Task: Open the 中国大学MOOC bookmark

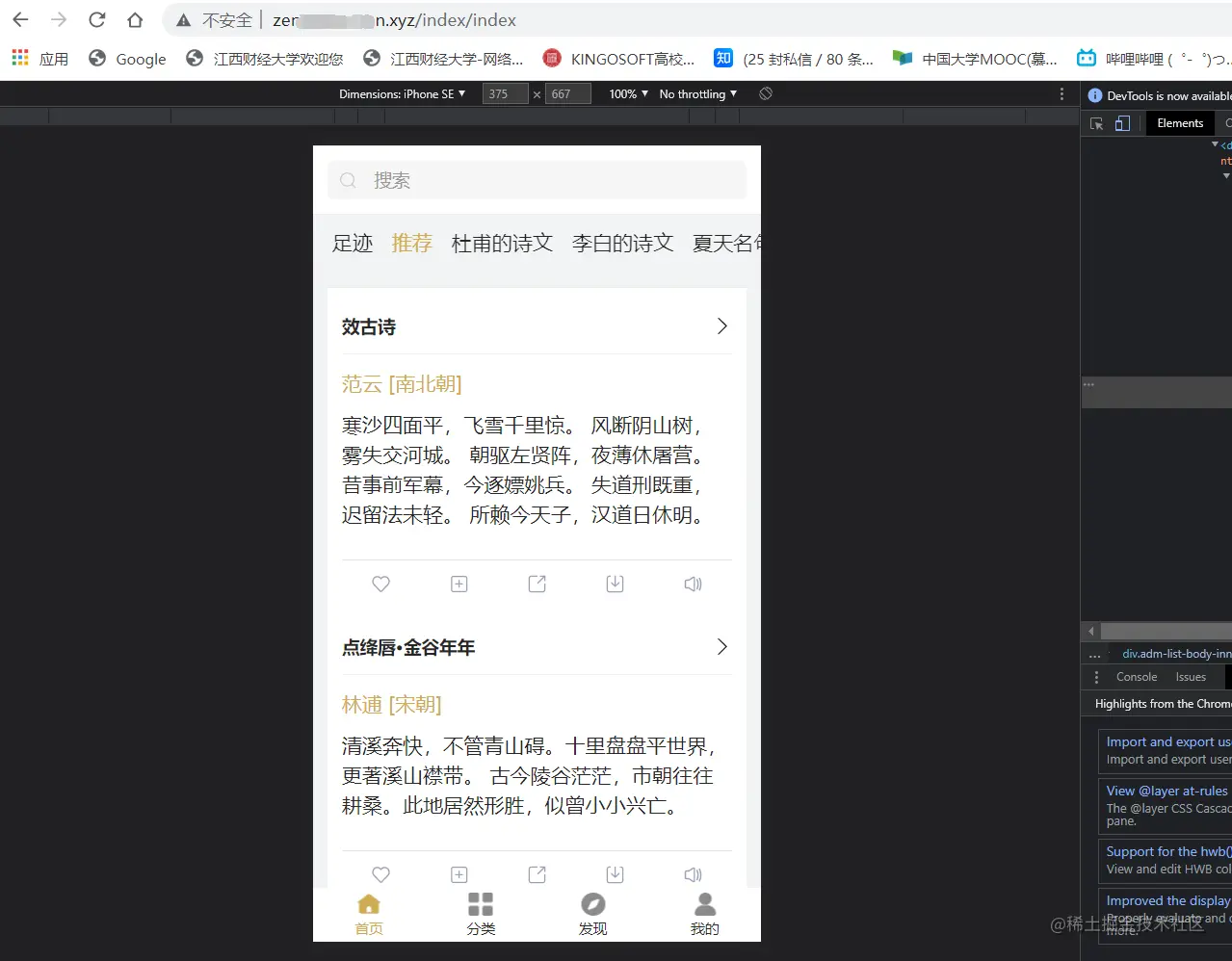Action: (975, 59)
